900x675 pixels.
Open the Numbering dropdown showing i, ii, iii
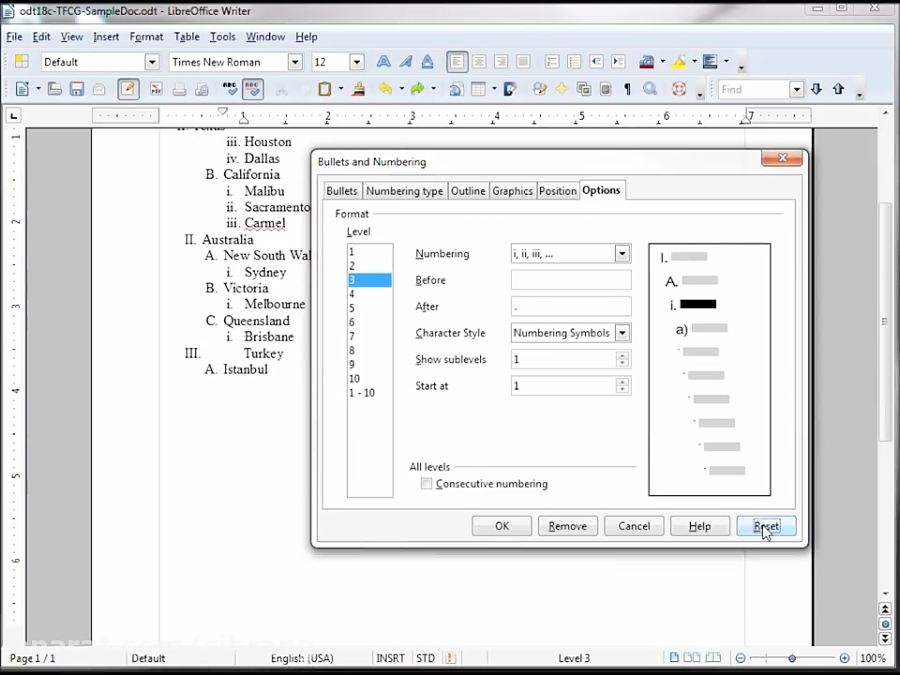[622, 253]
